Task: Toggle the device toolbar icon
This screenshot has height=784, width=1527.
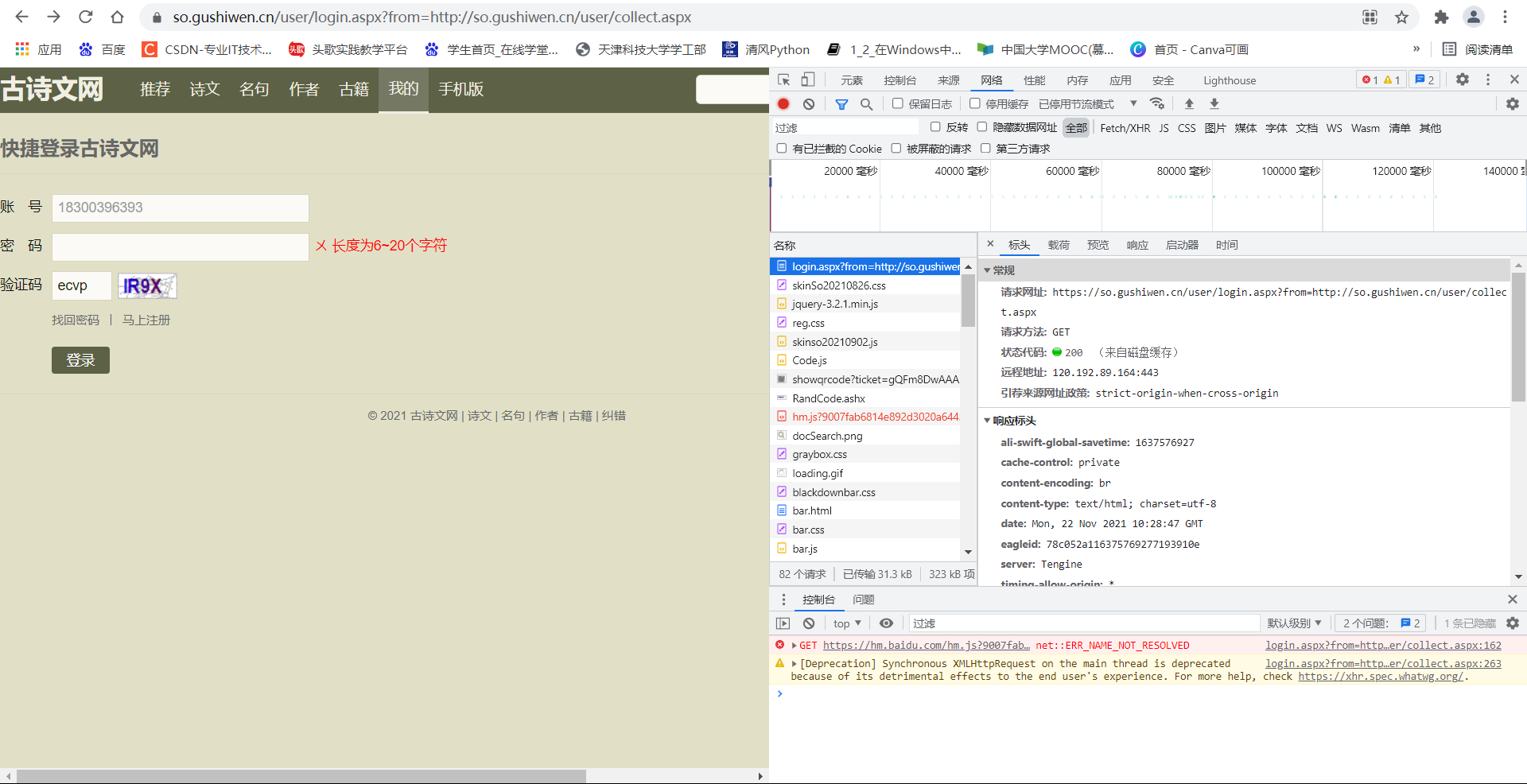Action: (x=807, y=80)
